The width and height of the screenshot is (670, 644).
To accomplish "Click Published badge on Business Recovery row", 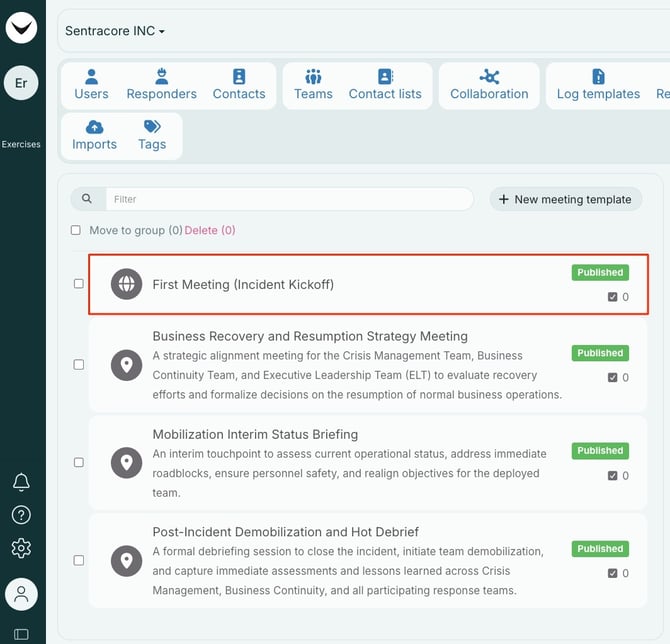I will point(600,353).
